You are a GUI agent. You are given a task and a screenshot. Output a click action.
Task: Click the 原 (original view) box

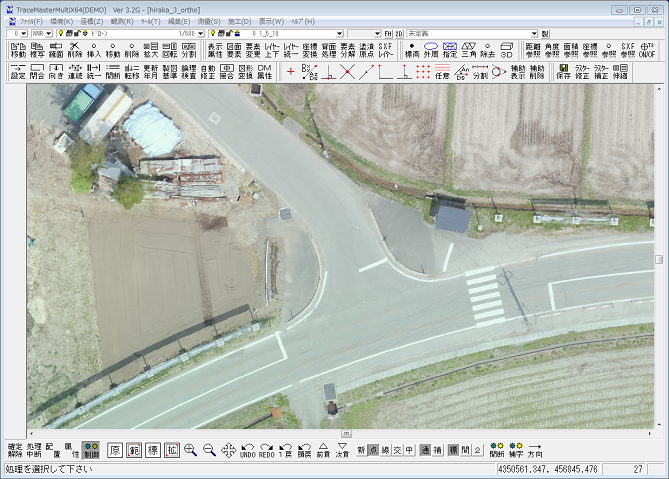[115, 450]
